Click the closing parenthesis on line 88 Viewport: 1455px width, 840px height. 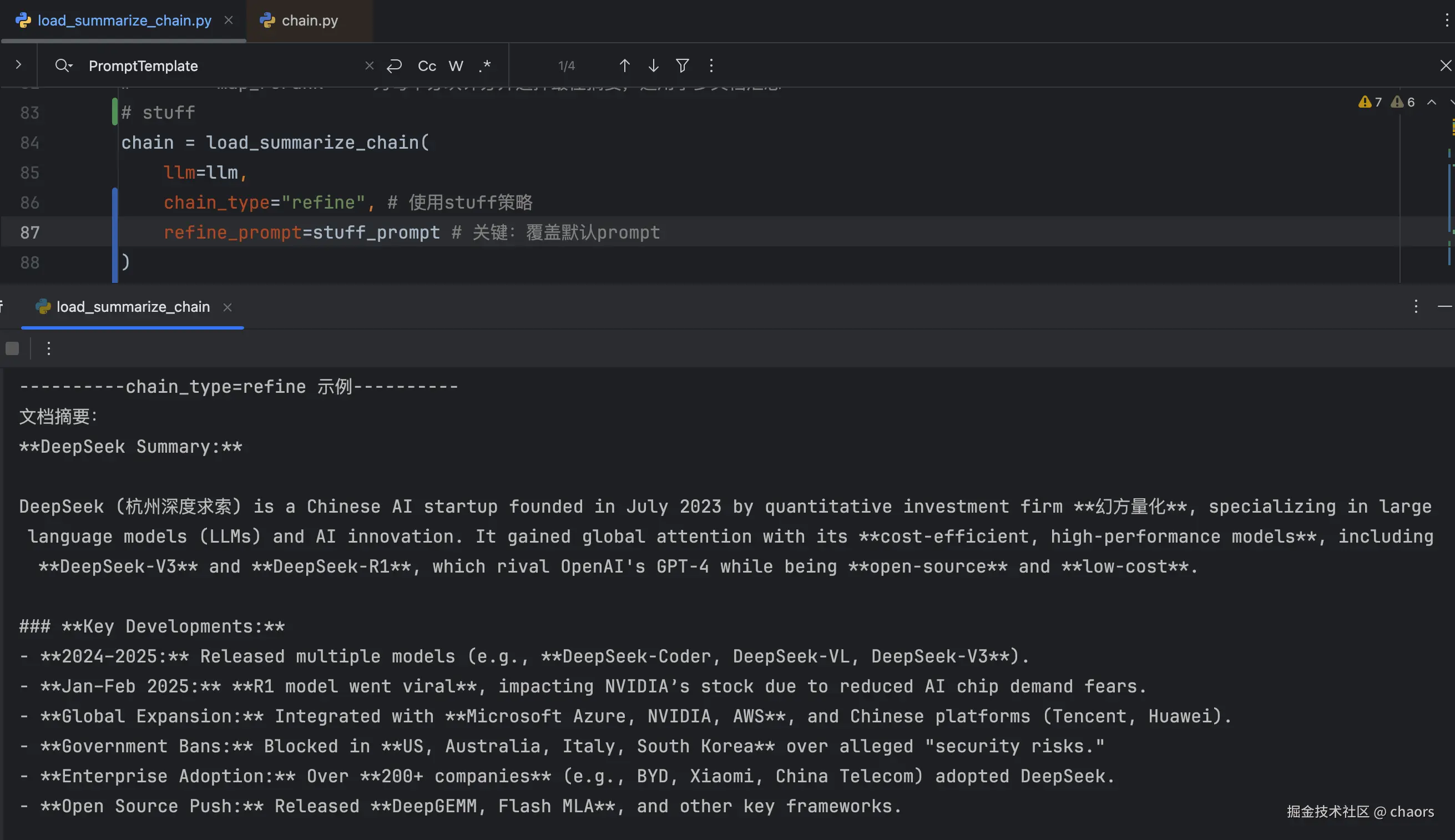pos(126,262)
